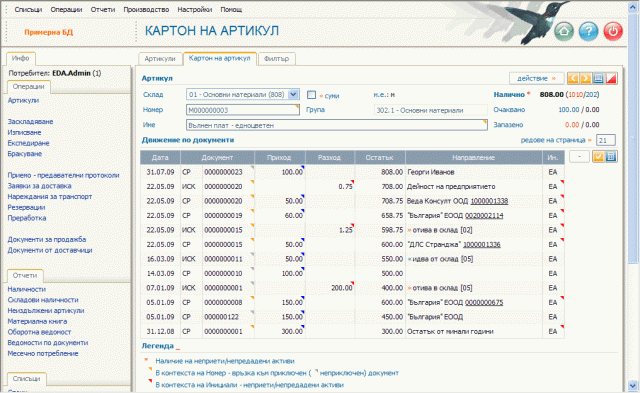The width and height of the screenshot is (640, 393).
Task: Click the blue grid icon next to table header
Action: pyautogui.click(x=611, y=156)
